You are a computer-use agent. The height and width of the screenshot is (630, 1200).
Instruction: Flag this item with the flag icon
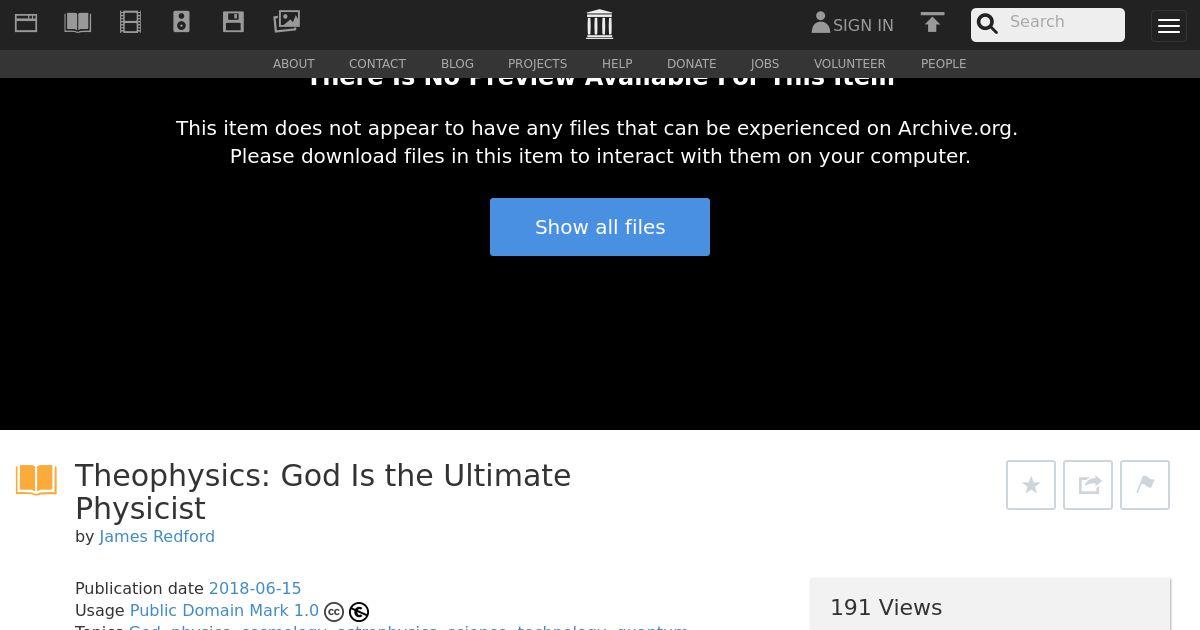coord(1145,485)
